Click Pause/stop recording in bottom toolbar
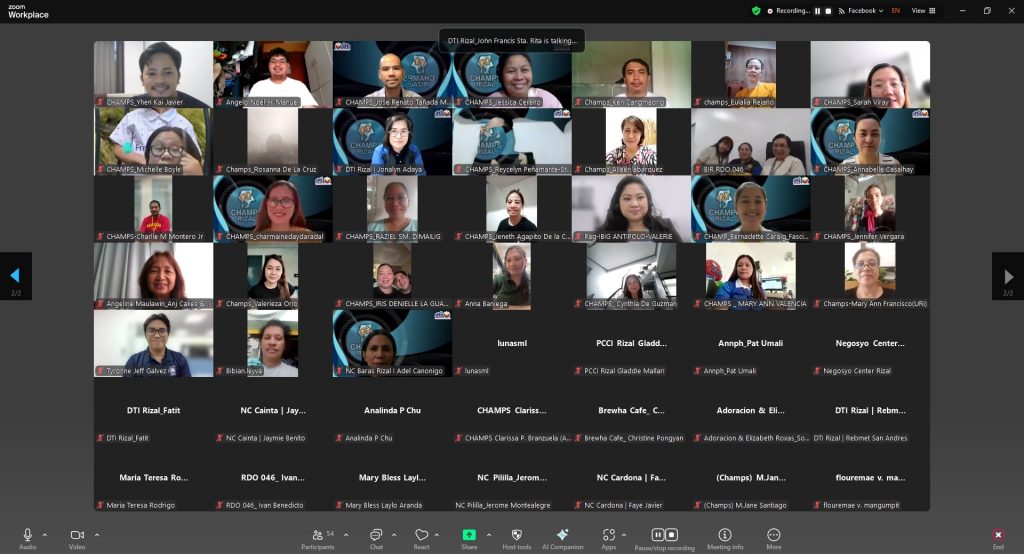This screenshot has width=1024, height=554. pos(665,537)
